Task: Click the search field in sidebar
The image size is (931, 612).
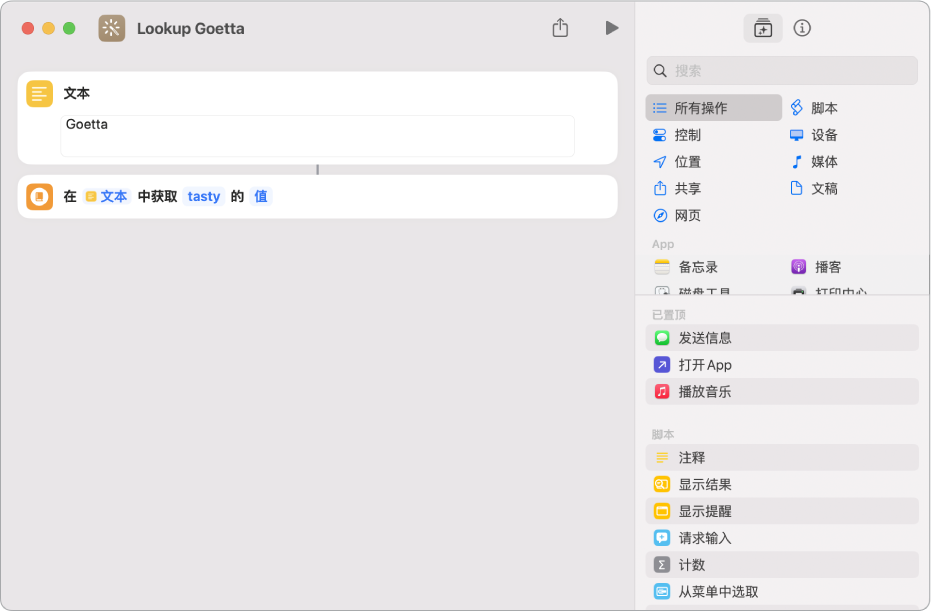Action: click(x=782, y=71)
